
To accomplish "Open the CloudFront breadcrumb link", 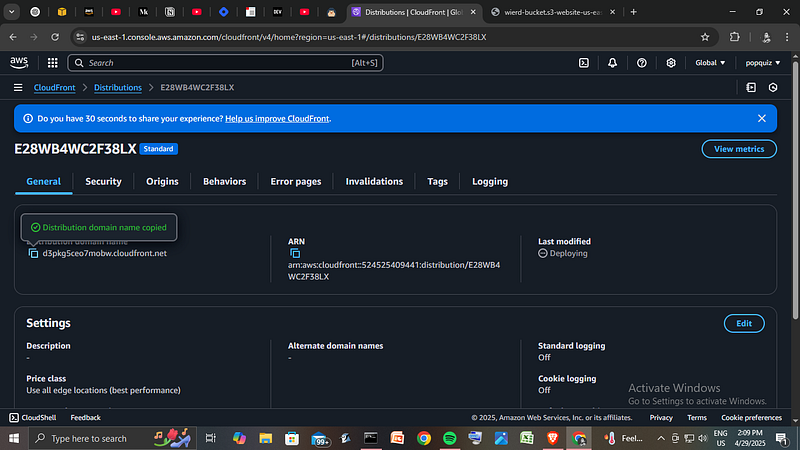I will [x=54, y=88].
